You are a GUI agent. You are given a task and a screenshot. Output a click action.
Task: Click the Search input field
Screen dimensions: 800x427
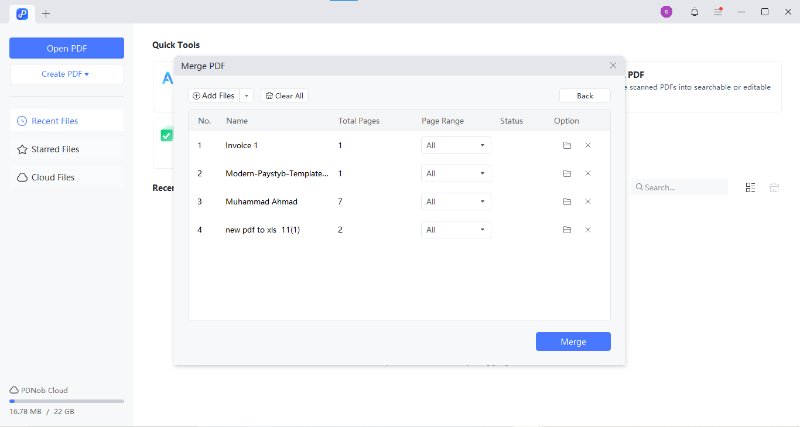click(x=680, y=187)
